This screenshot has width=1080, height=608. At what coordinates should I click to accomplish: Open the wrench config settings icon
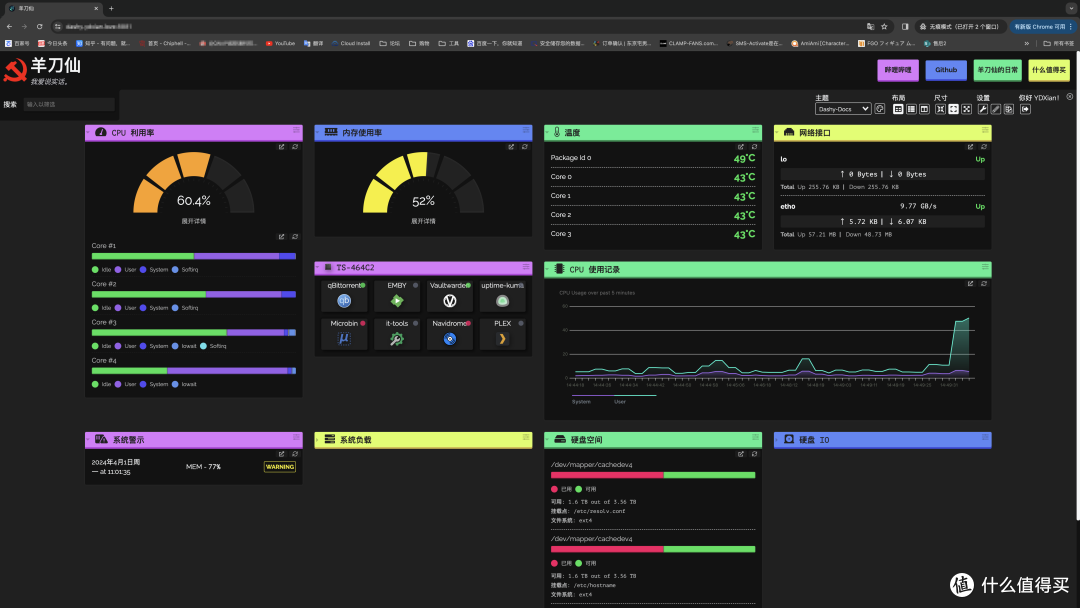983,109
